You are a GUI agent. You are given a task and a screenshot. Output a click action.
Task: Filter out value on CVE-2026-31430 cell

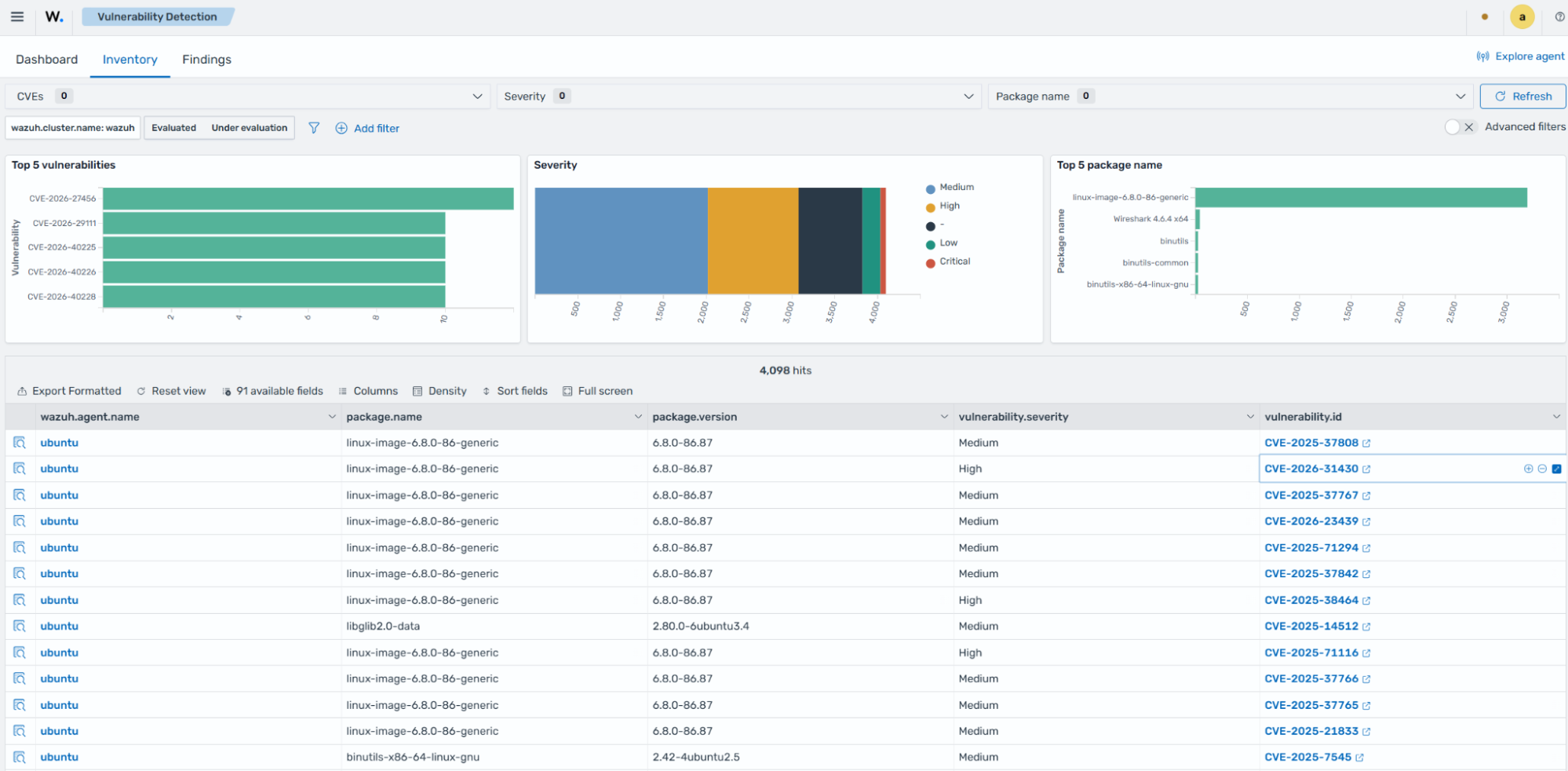pyautogui.click(x=1542, y=469)
